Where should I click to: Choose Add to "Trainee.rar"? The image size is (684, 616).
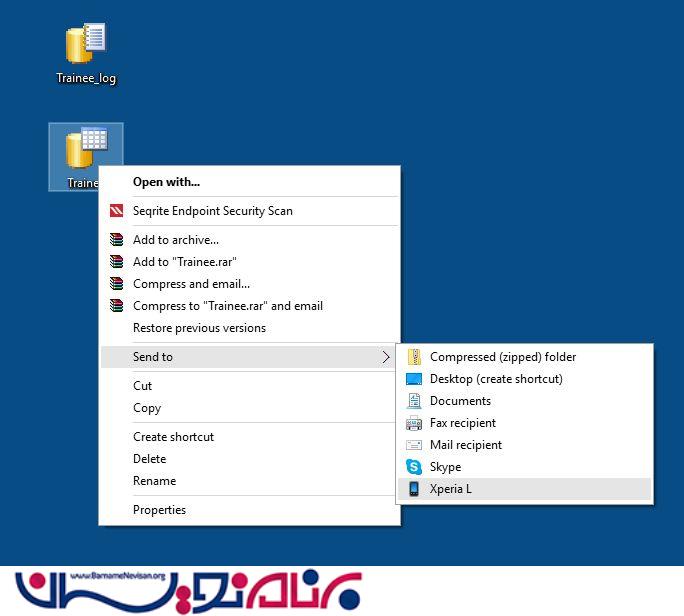pos(184,262)
